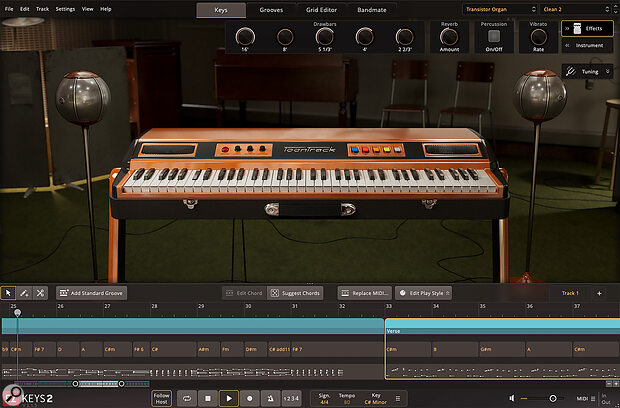
Task: Toggle Follow Host button
Action: coord(161,398)
